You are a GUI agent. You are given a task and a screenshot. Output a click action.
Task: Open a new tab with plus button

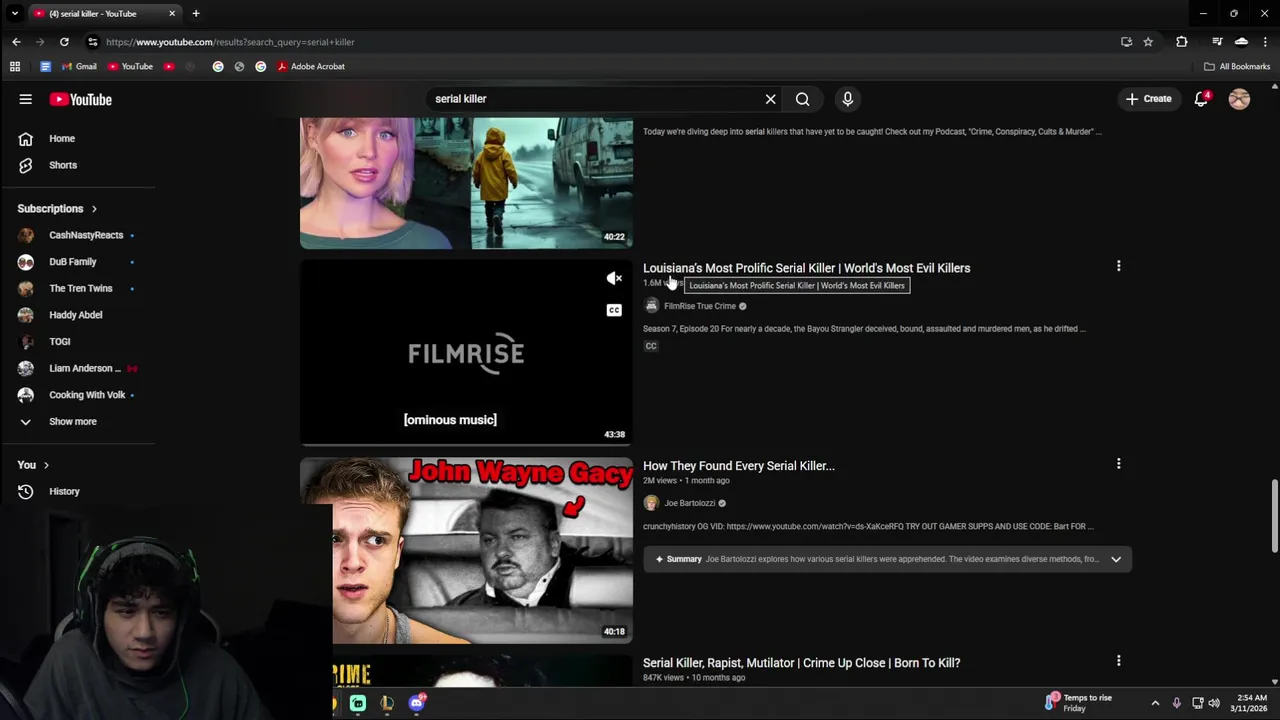point(196,14)
